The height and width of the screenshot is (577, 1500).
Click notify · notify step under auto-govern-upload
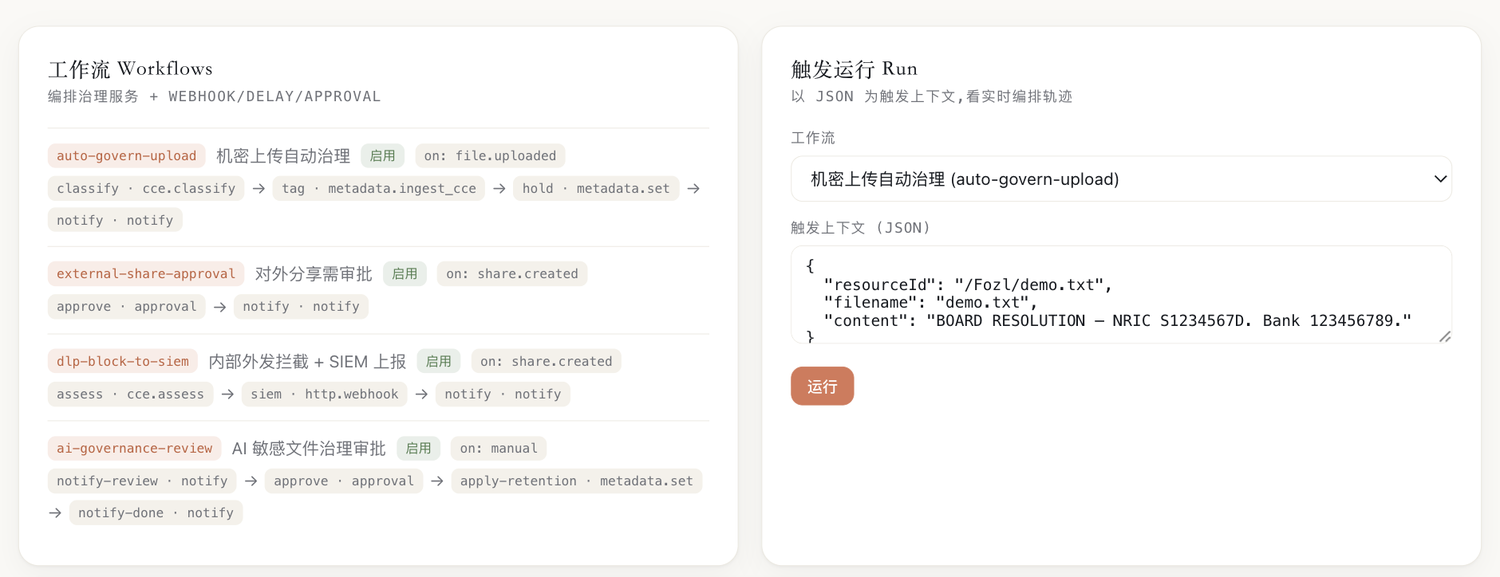pyautogui.click(x=115, y=220)
